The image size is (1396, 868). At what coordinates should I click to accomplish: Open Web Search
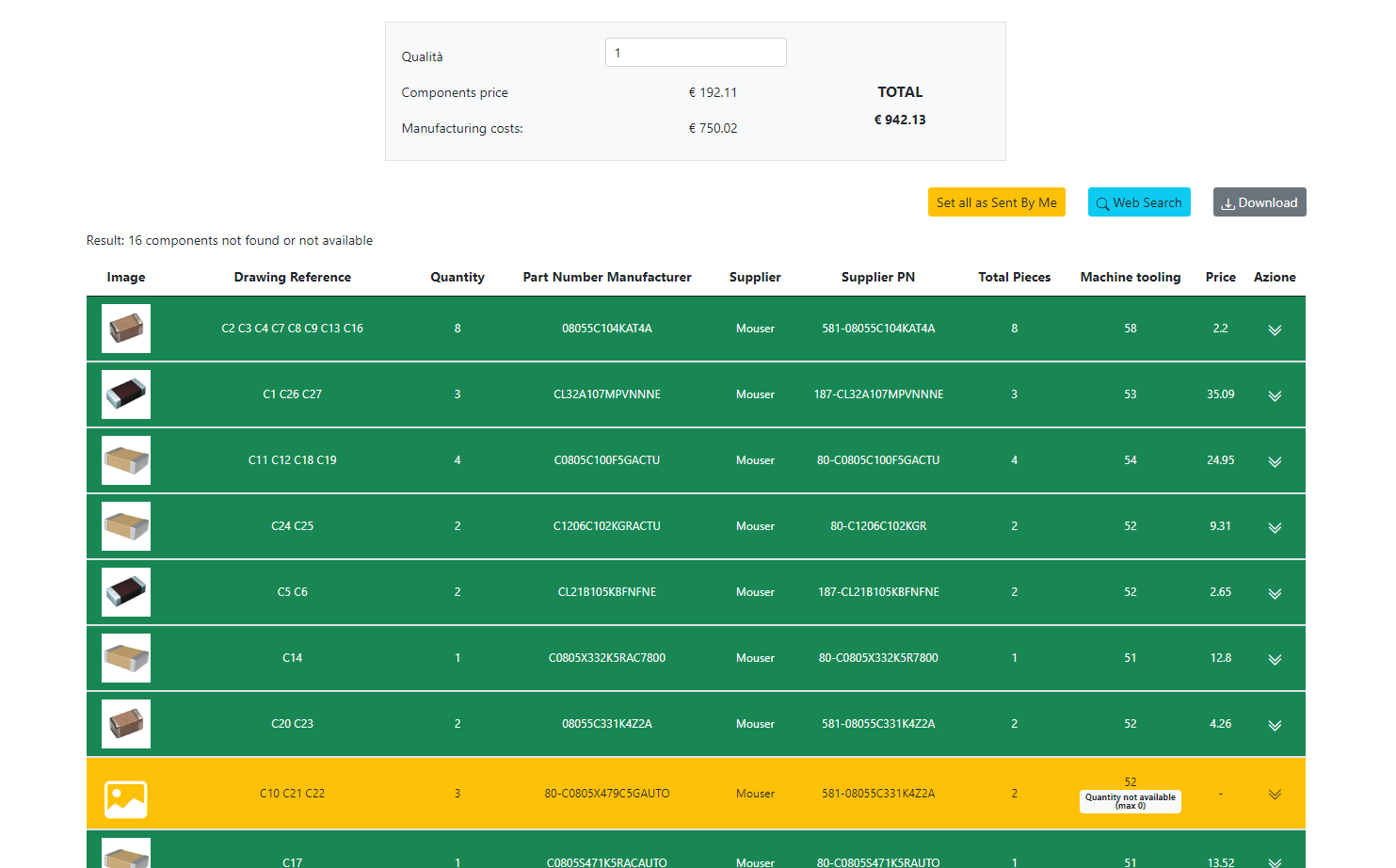[1139, 202]
